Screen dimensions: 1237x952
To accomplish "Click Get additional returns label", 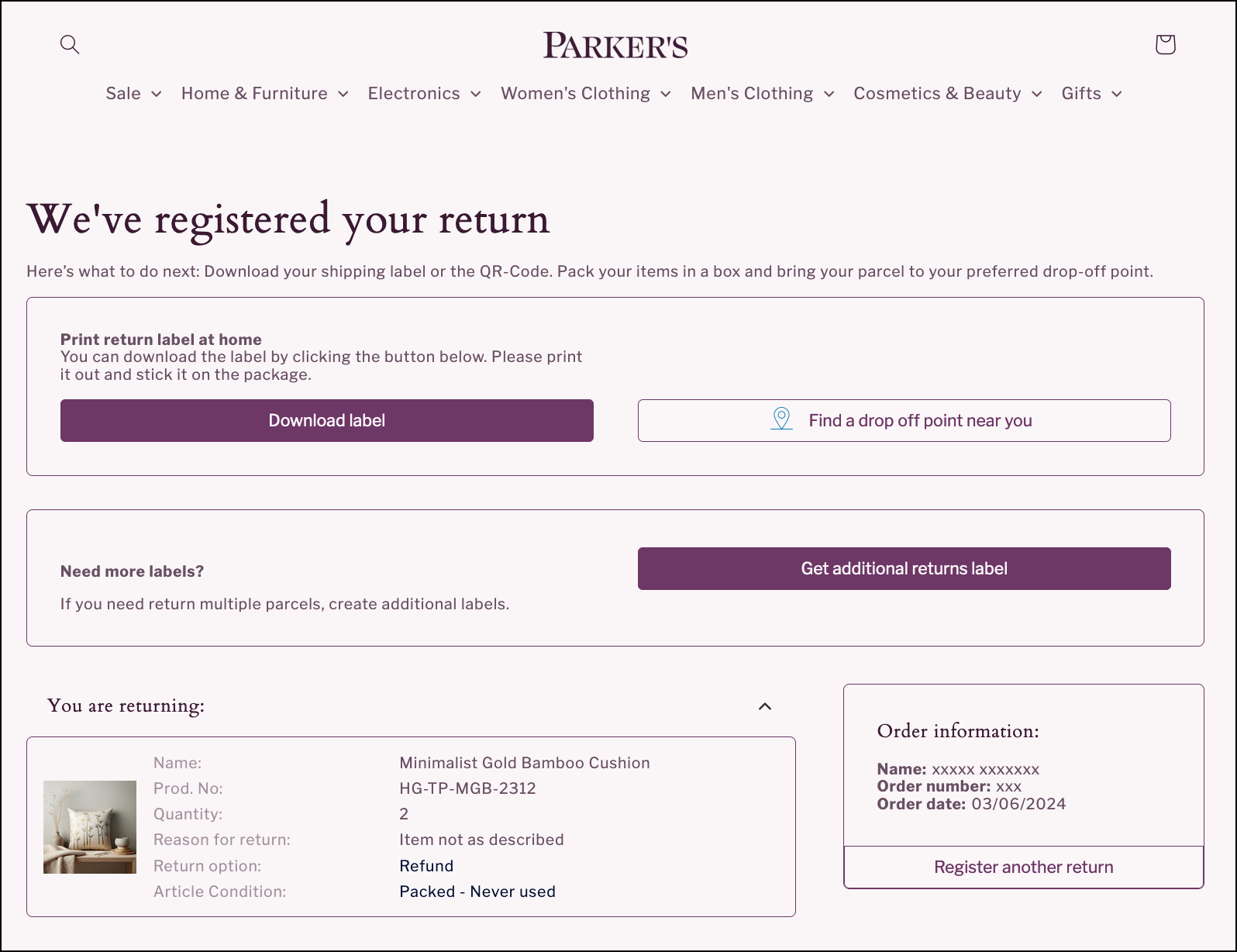I will click(904, 568).
